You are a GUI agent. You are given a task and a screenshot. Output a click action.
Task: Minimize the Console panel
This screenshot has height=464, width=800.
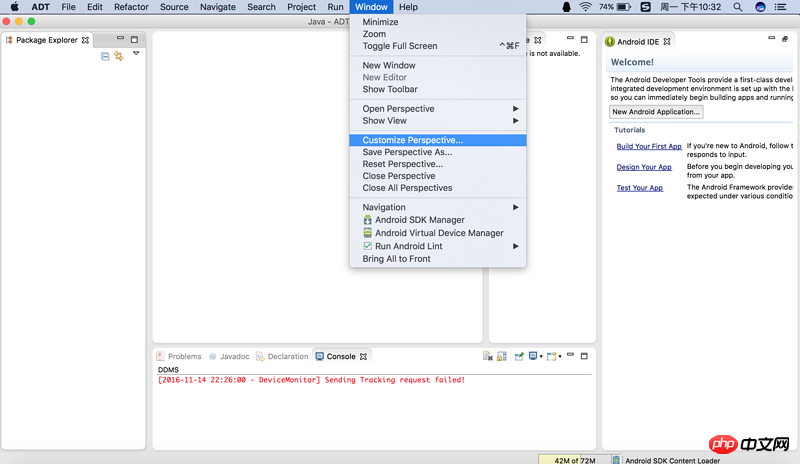point(570,354)
